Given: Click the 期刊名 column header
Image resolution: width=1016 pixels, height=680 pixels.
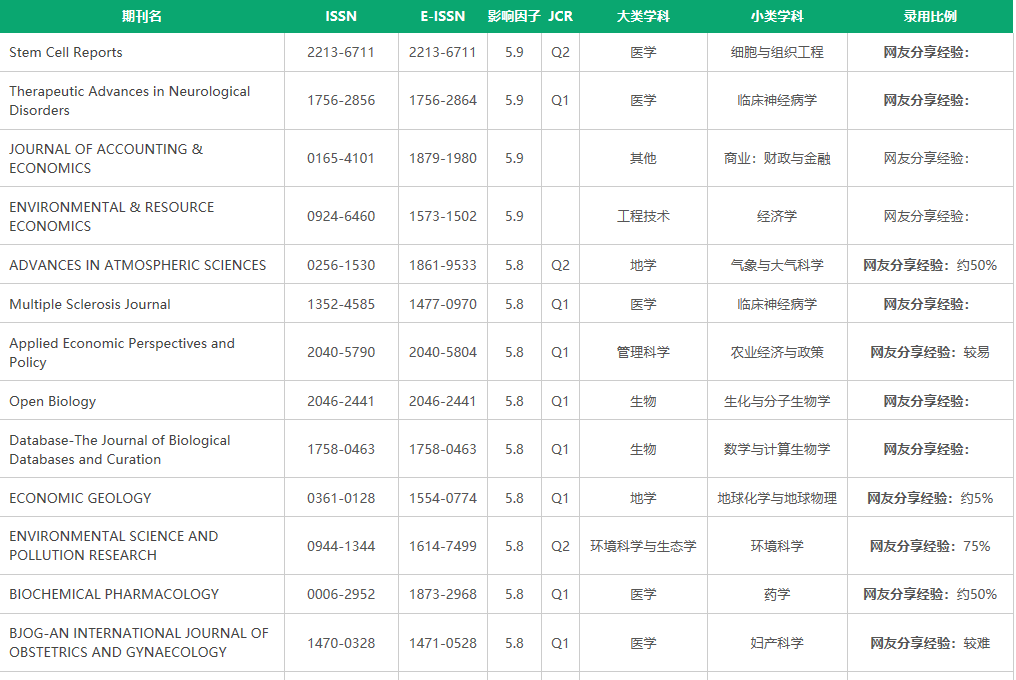Looking at the screenshot, I should tap(141, 16).
